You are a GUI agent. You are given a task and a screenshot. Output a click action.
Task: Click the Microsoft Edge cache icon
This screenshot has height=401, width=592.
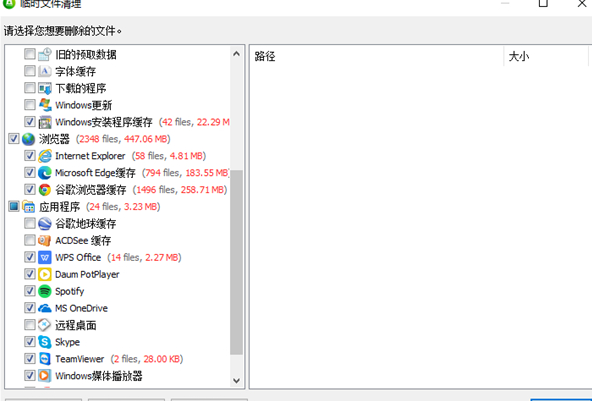pyautogui.click(x=45, y=173)
